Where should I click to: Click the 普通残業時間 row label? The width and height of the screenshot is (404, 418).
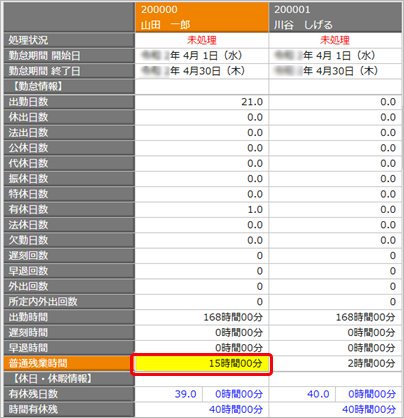69,363
